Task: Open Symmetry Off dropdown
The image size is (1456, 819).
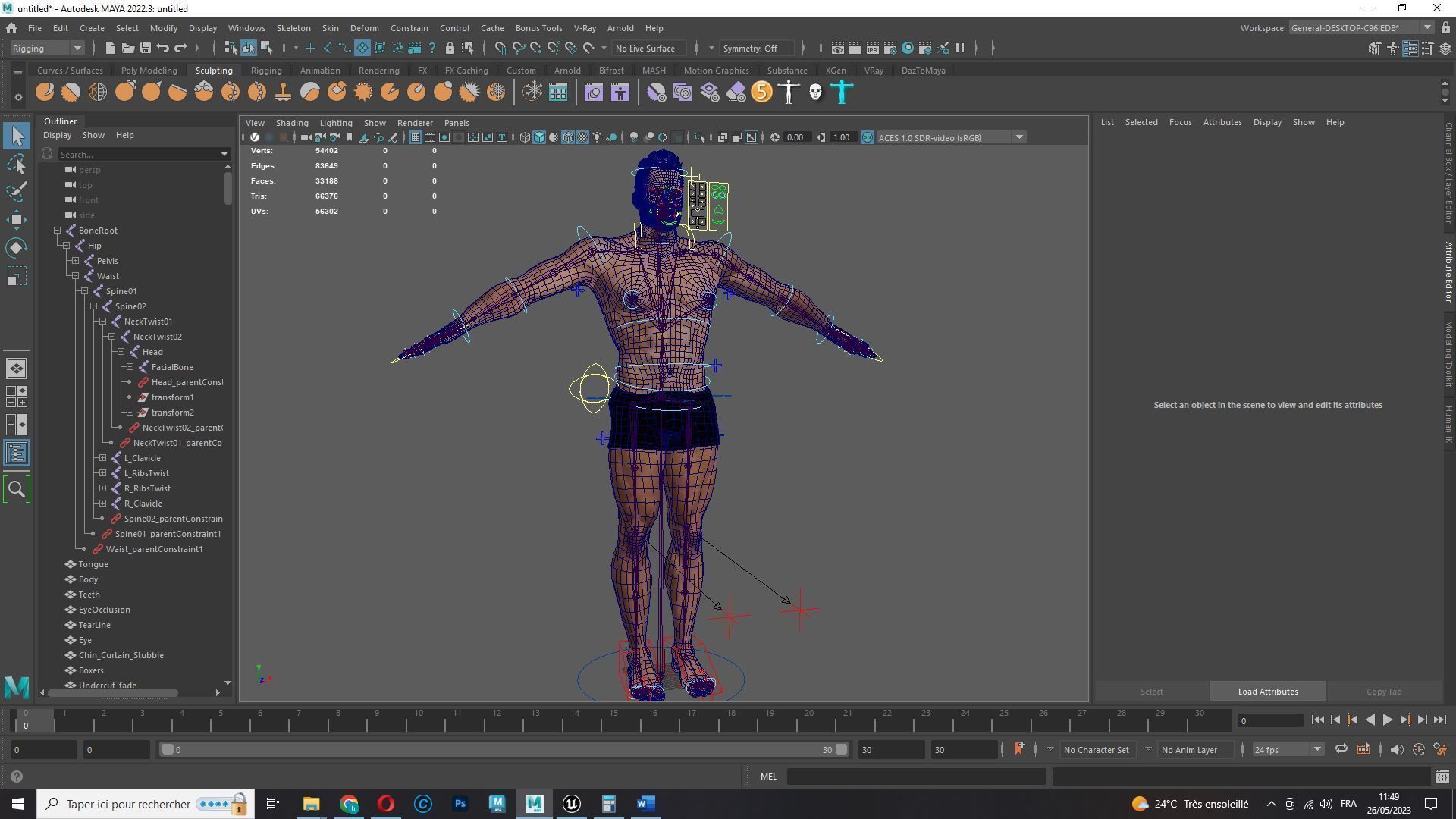Action: pyautogui.click(x=758, y=49)
